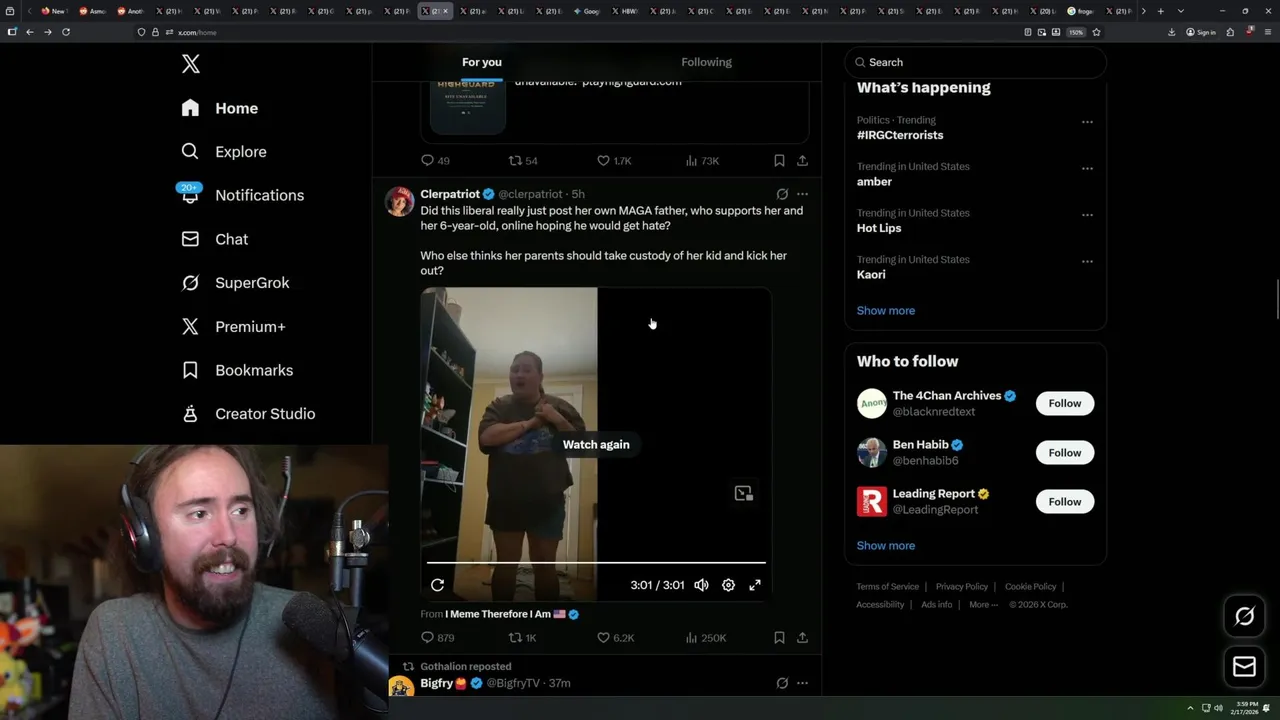Replay the video with replay icon

pyautogui.click(x=437, y=585)
